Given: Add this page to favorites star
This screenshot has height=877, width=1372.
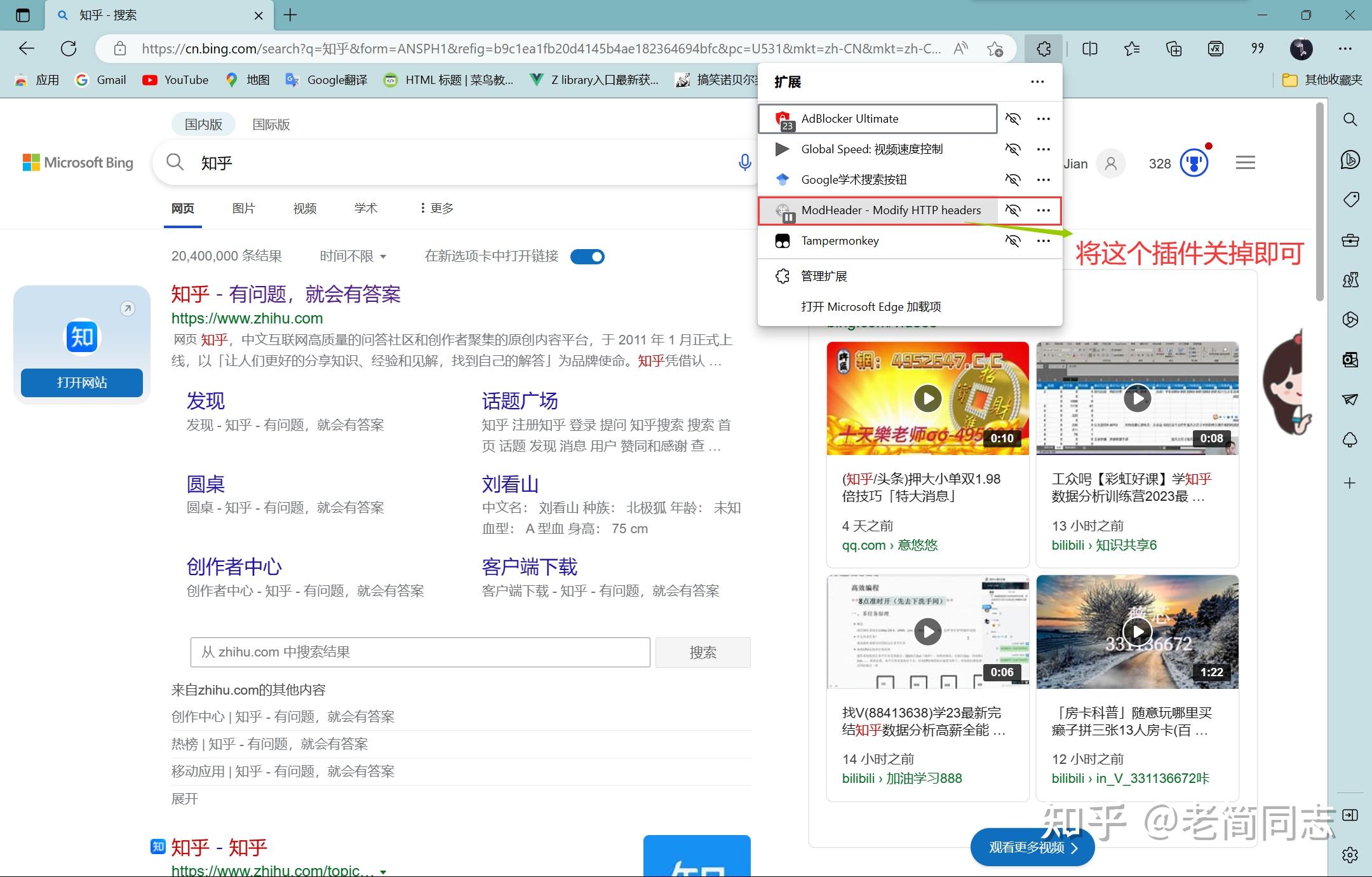Looking at the screenshot, I should click(995, 49).
